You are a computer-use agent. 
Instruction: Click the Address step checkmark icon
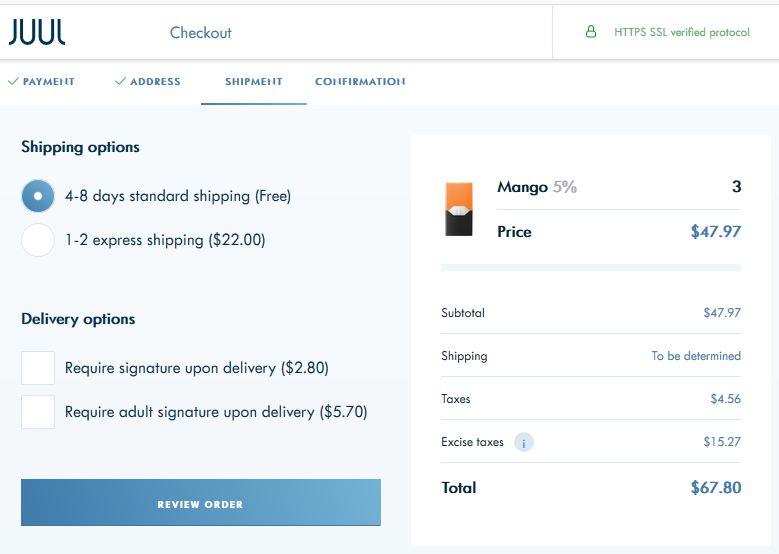coord(120,81)
